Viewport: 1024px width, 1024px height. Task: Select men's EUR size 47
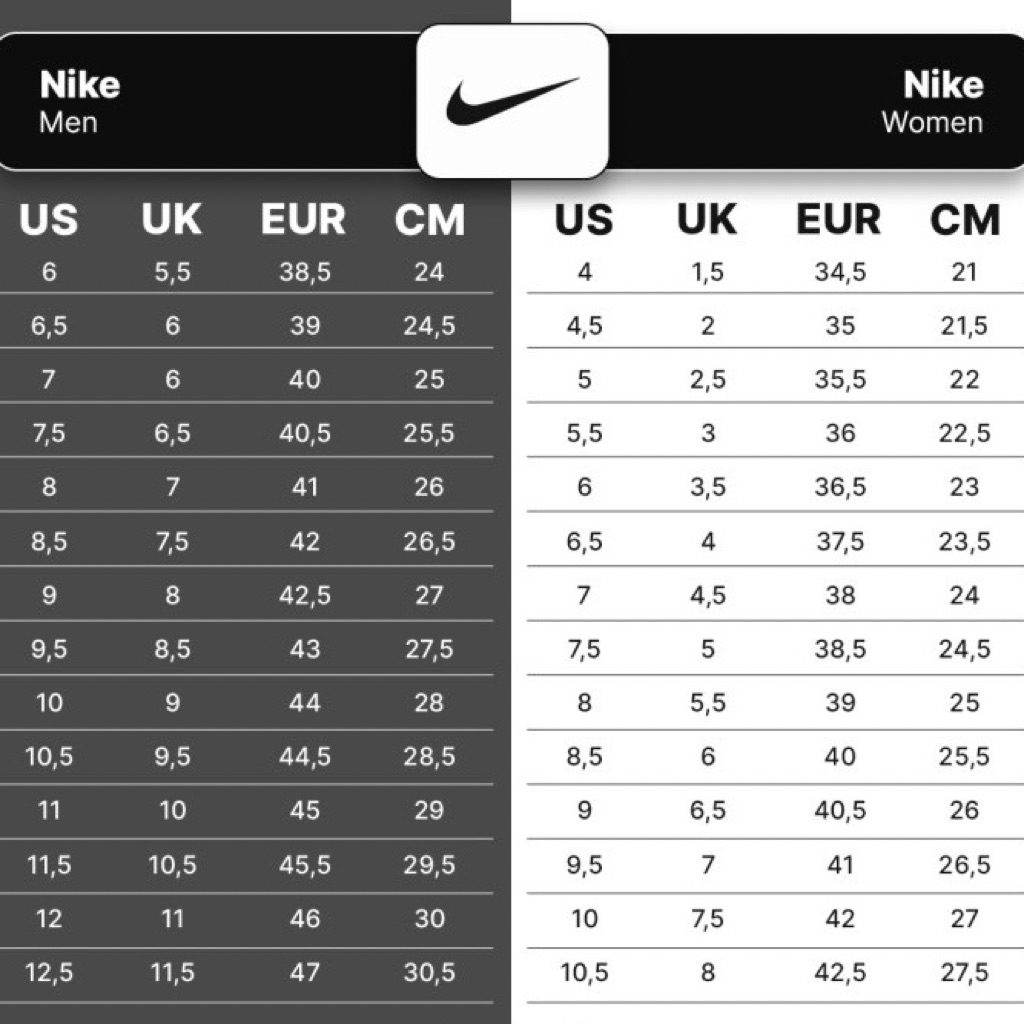click(x=304, y=972)
